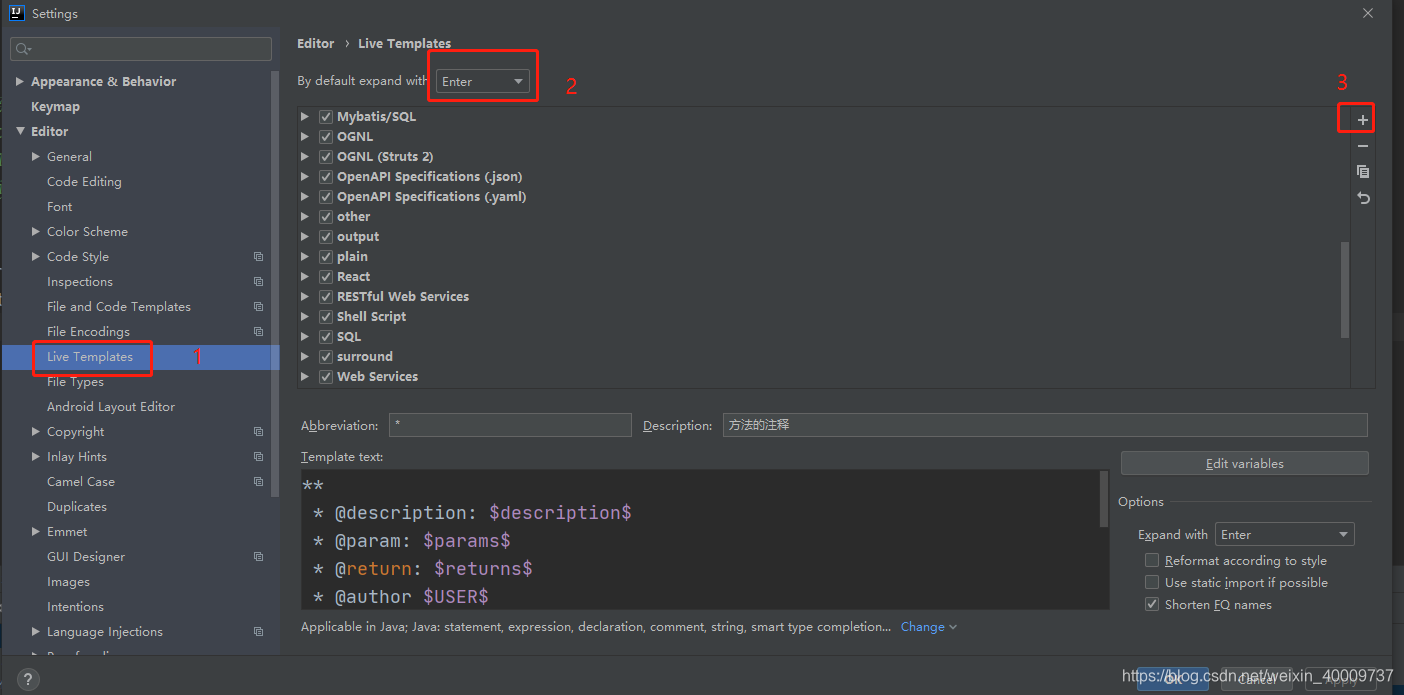Click the project-level icon beside Copyright
The image size is (1404, 695).
click(x=258, y=432)
